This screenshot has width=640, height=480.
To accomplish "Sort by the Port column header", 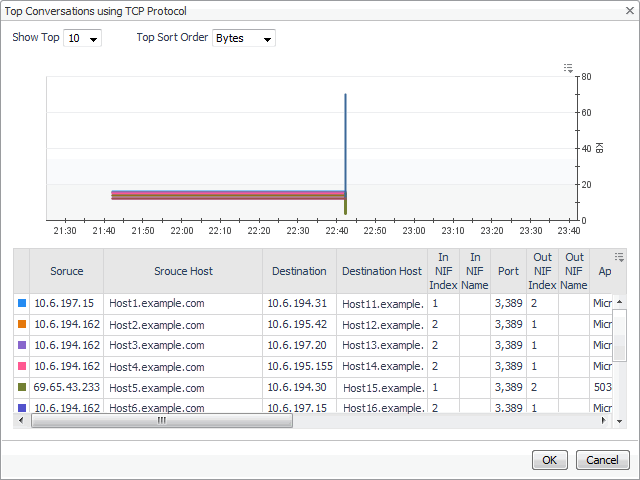I will (x=509, y=271).
